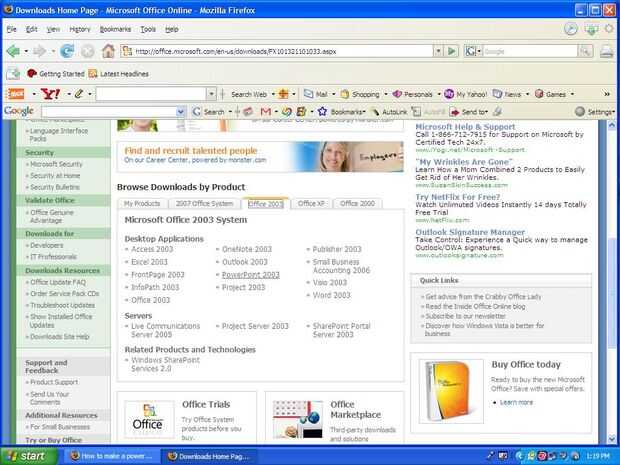The image size is (620, 465).
Task: Open the Latest Headlines feed bookmark
Action: pyautogui.click(x=119, y=74)
